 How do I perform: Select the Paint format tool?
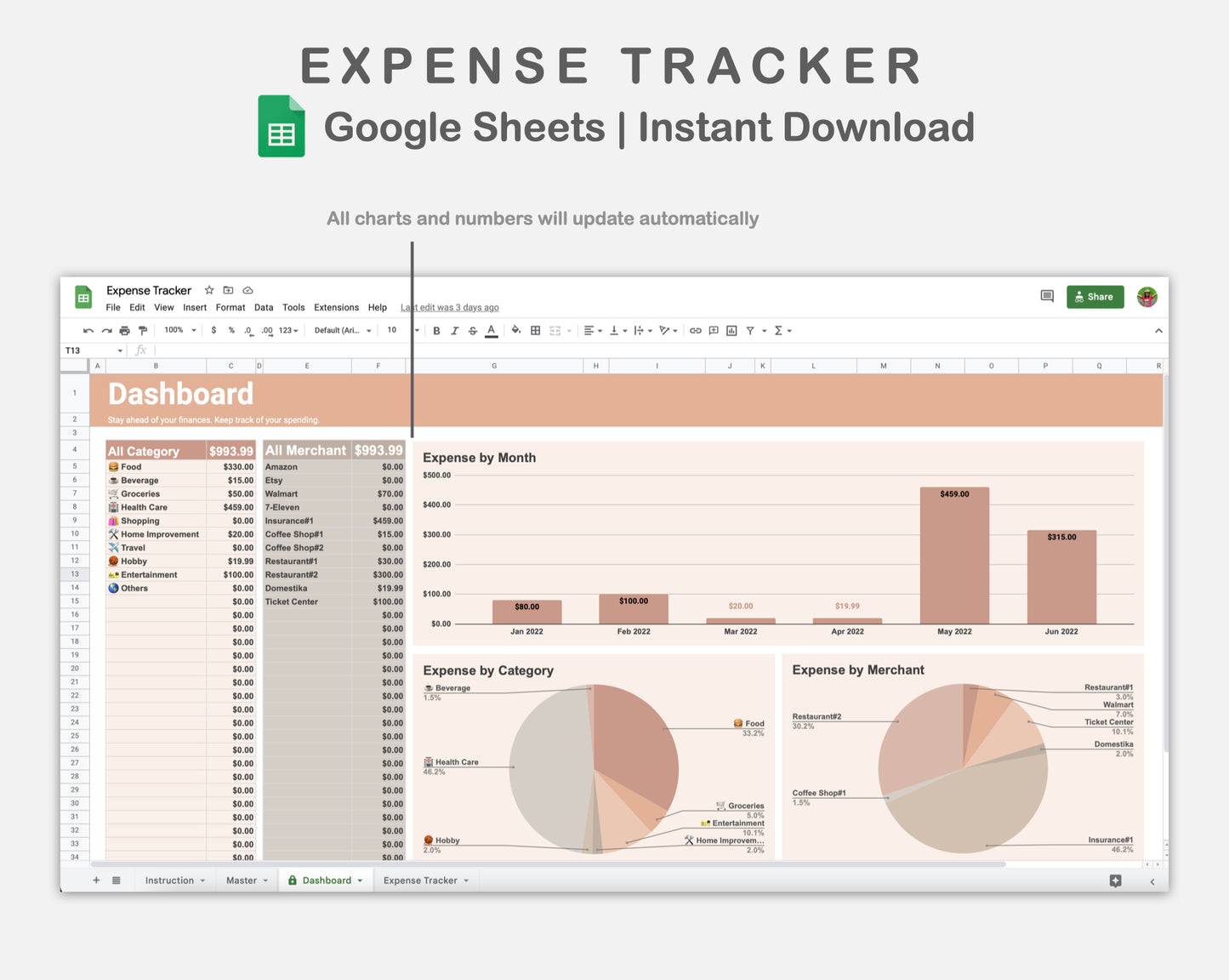point(143,330)
